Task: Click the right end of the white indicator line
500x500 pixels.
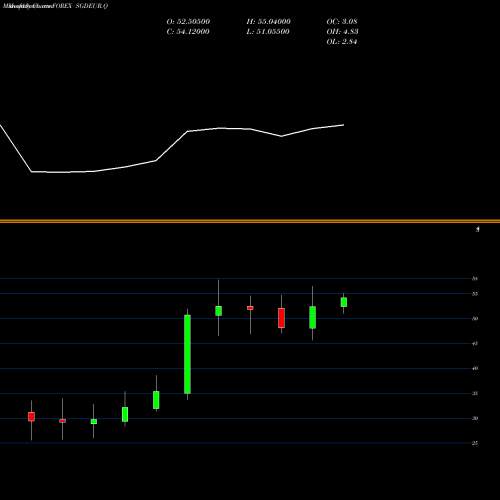Action: pos(343,125)
